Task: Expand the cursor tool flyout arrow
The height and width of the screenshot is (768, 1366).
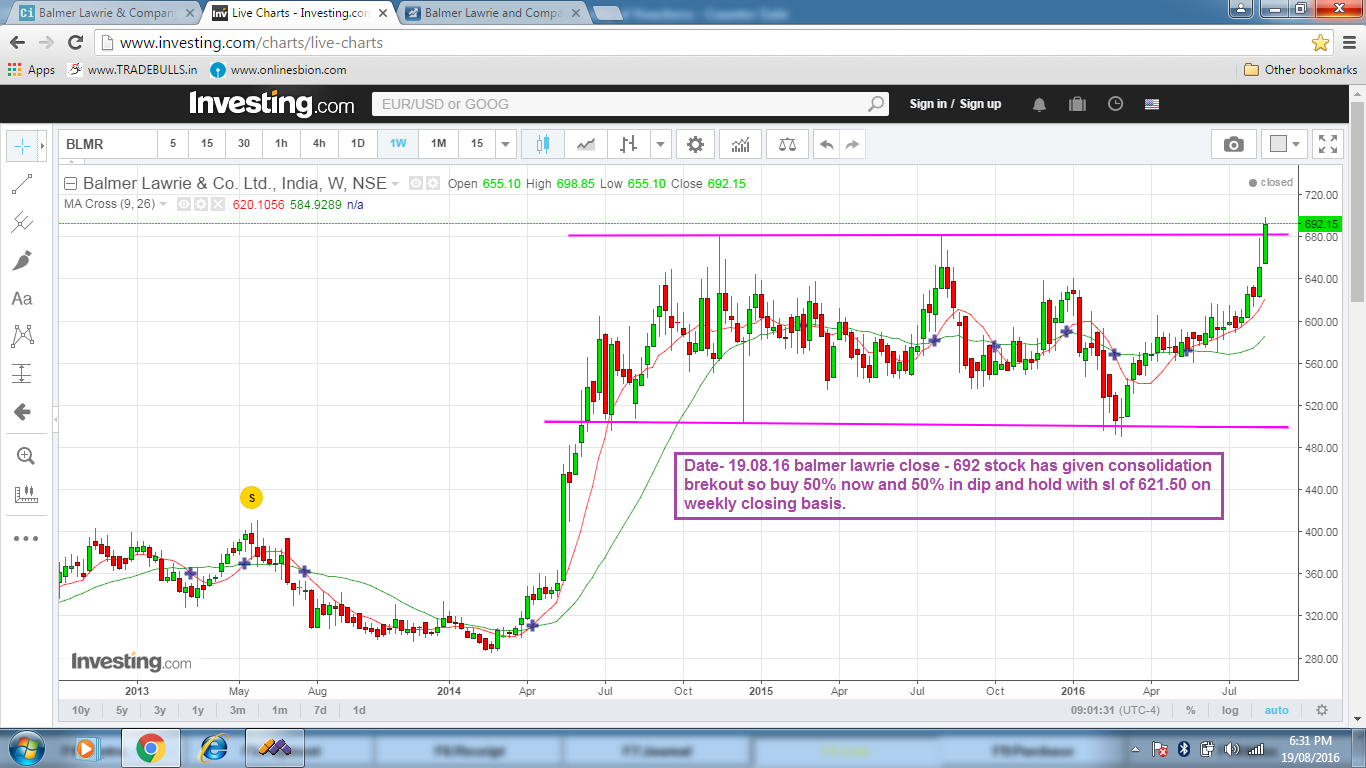Action: [42, 146]
